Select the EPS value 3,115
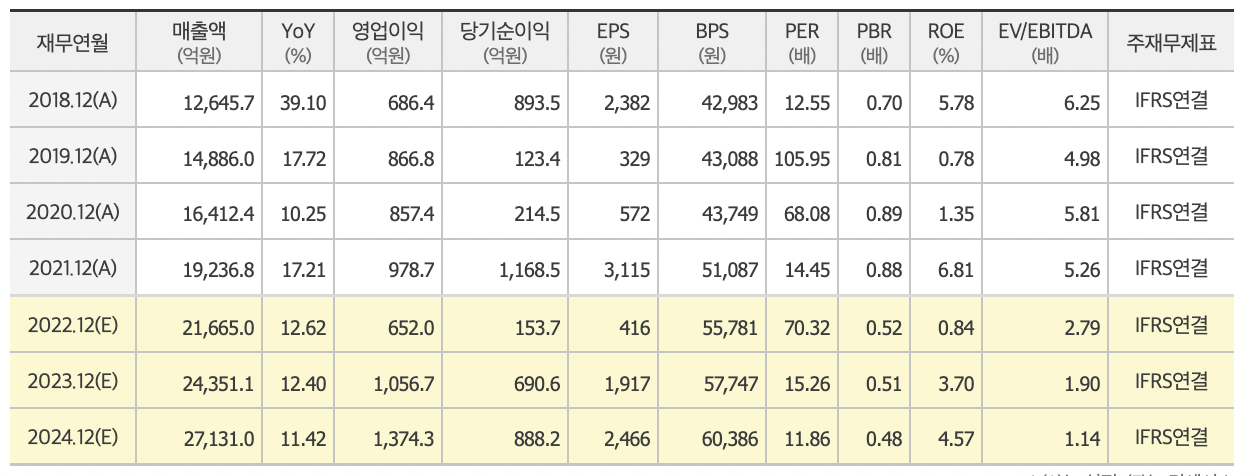This screenshot has width=1256, height=476. pyautogui.click(x=629, y=270)
